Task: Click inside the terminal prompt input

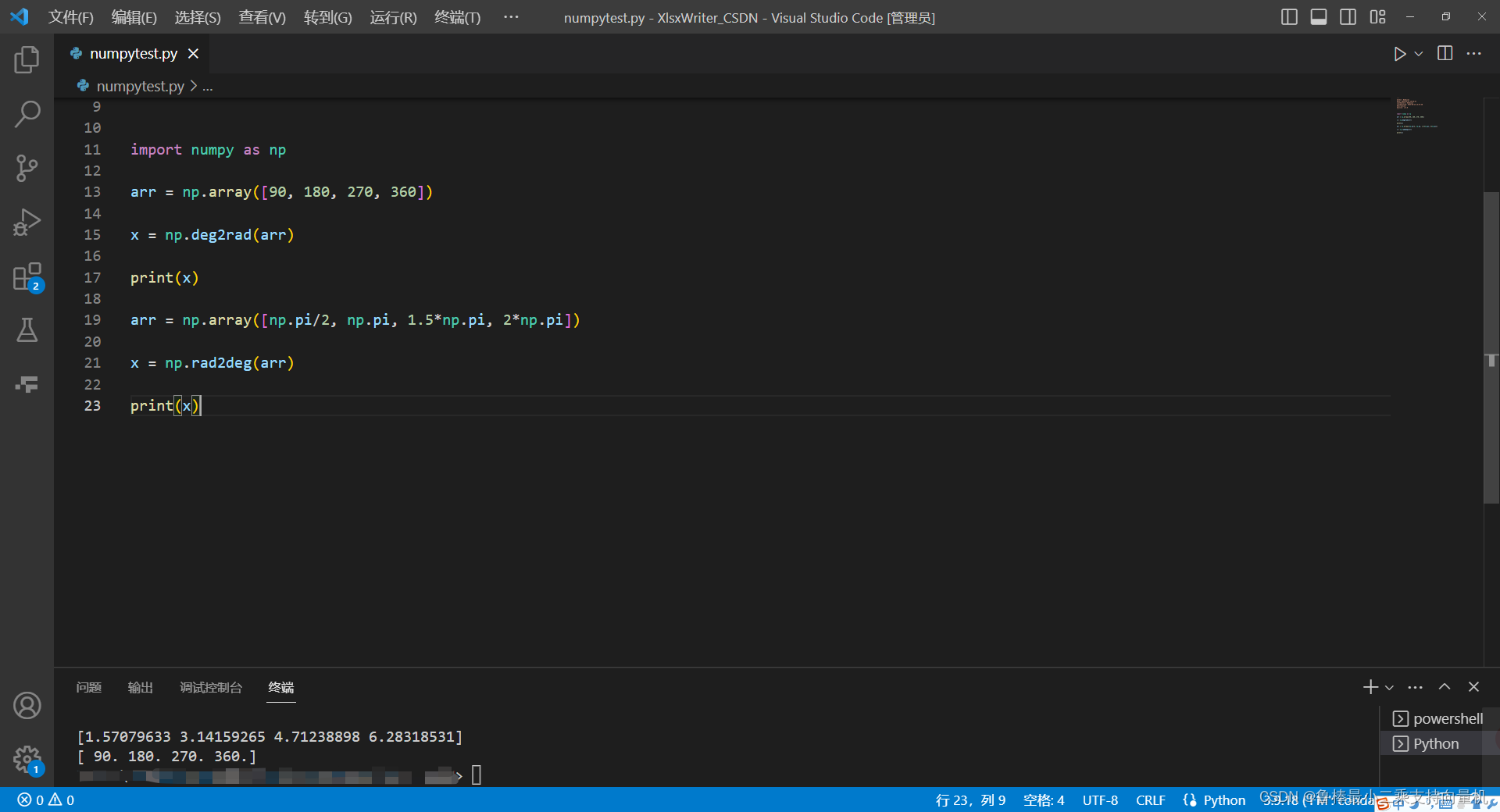Action: pyautogui.click(x=477, y=775)
